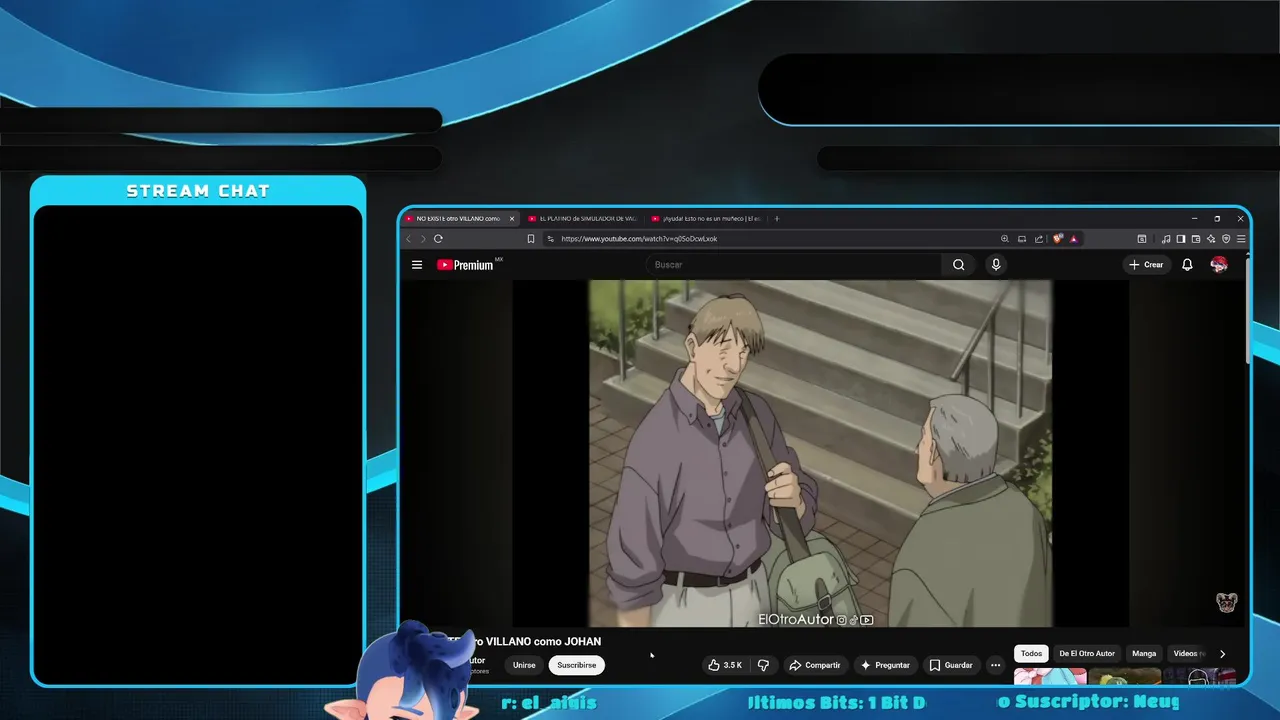Switch to '¡Ayuda! Esto no es un muñeco' tab

pyautogui.click(x=708, y=218)
